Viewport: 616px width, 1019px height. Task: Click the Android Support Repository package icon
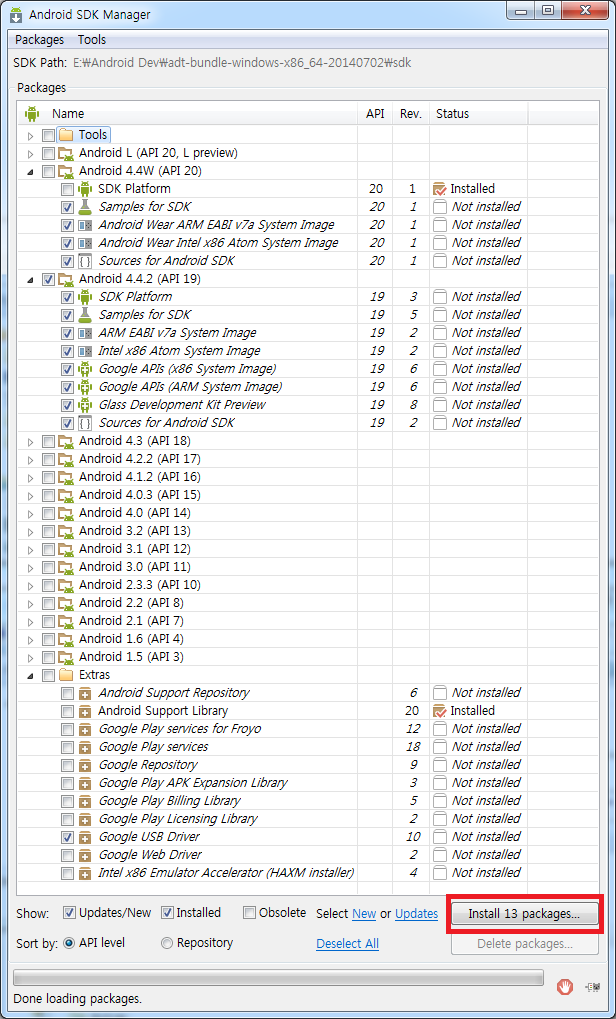(x=85, y=693)
